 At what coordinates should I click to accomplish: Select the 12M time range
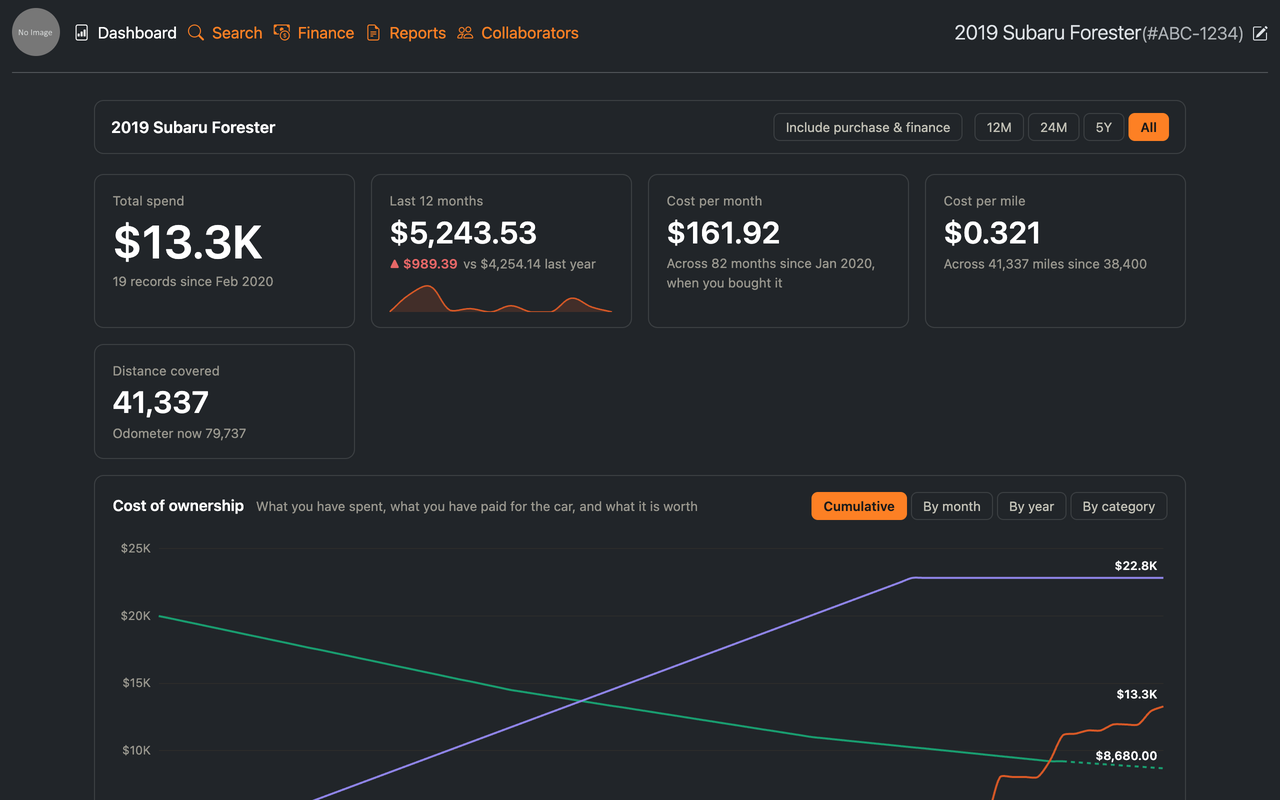coord(999,127)
